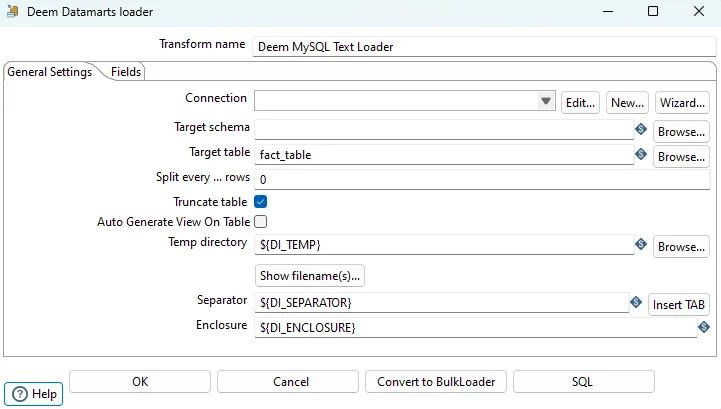The height and width of the screenshot is (409, 721).
Task: Click the Split every rows field
Action: 482,179
